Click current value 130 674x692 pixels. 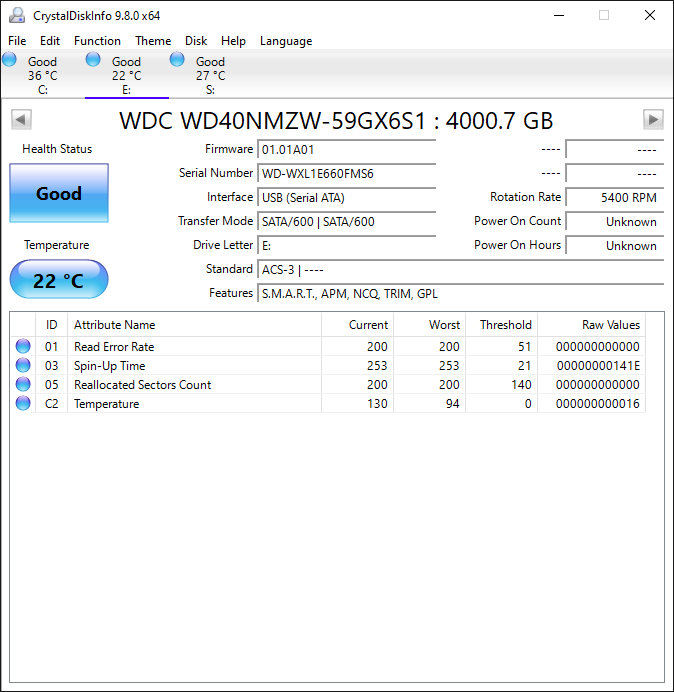coord(377,404)
